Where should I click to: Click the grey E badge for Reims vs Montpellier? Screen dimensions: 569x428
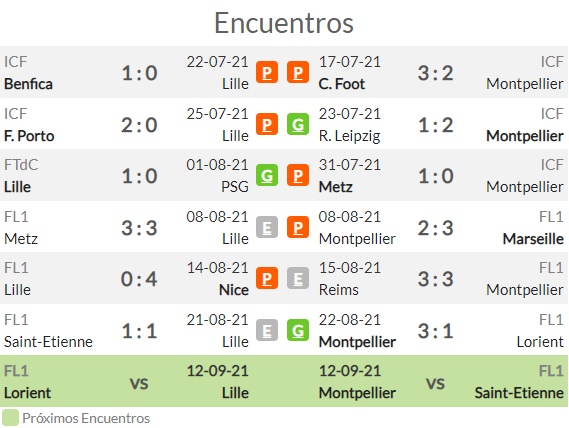pyautogui.click(x=298, y=278)
